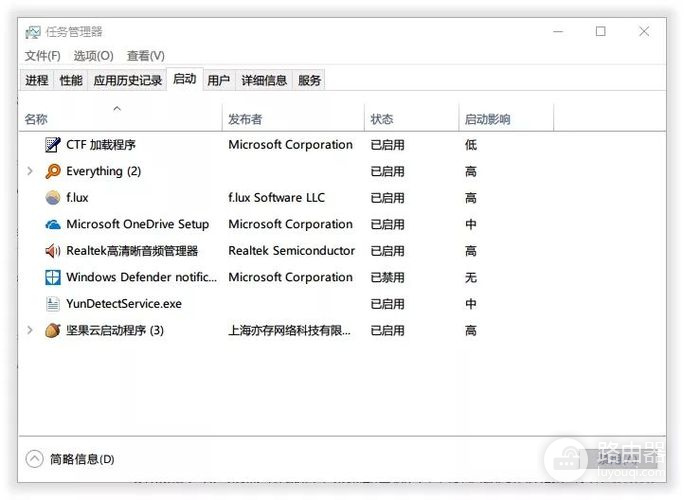Click Realtek Semiconductor publisher cell
The image size is (684, 500).
(x=291, y=251)
